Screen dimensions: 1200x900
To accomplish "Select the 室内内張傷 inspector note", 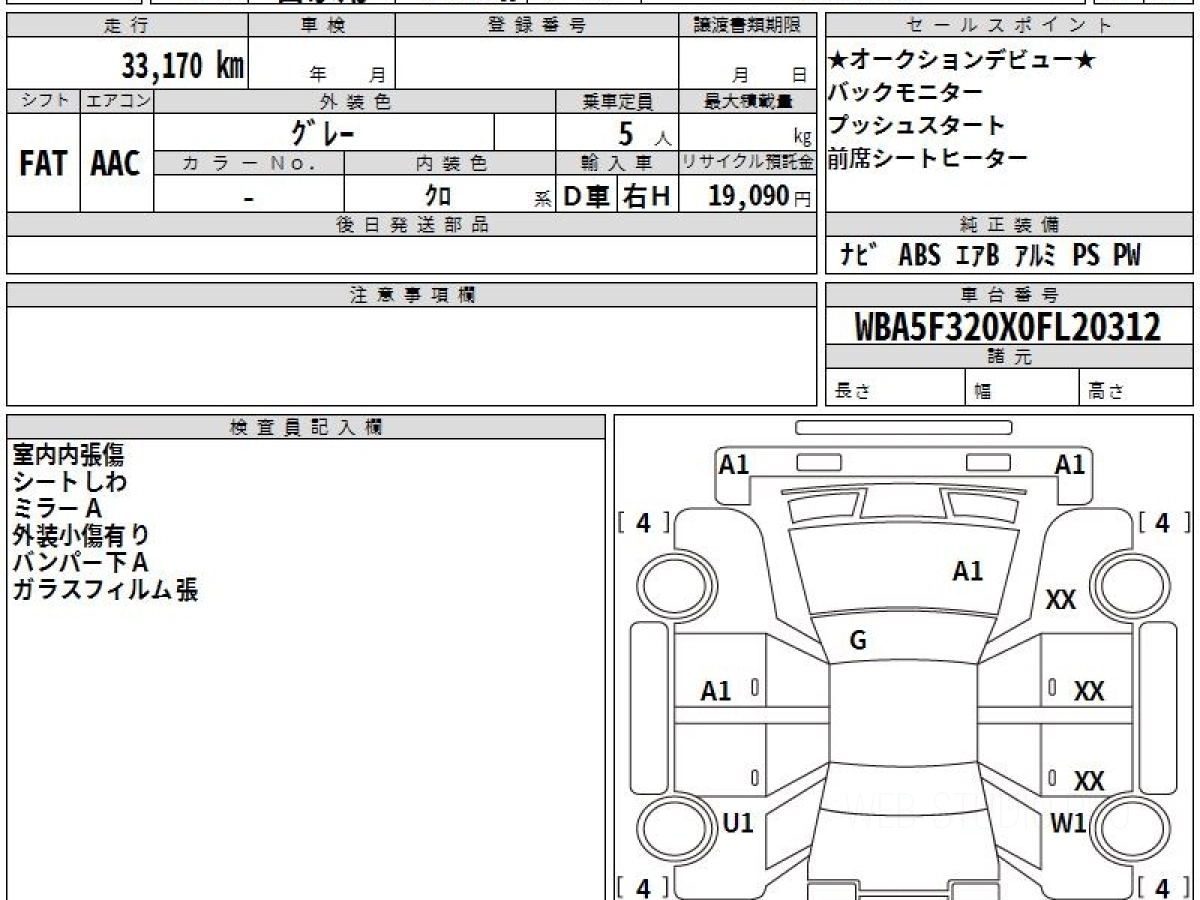I will click(x=68, y=455).
